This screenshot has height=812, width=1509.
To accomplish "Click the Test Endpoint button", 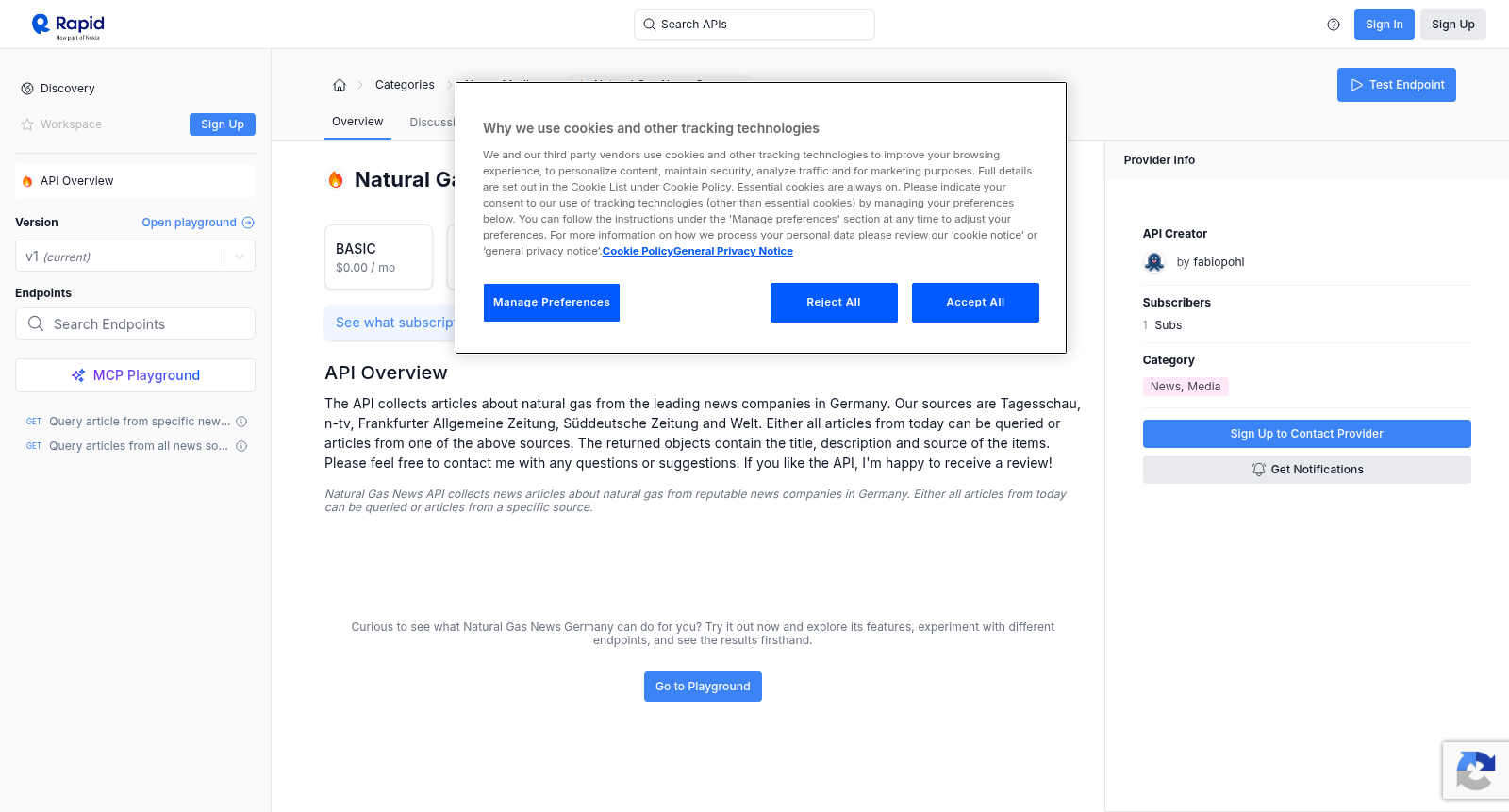I will pyautogui.click(x=1397, y=85).
